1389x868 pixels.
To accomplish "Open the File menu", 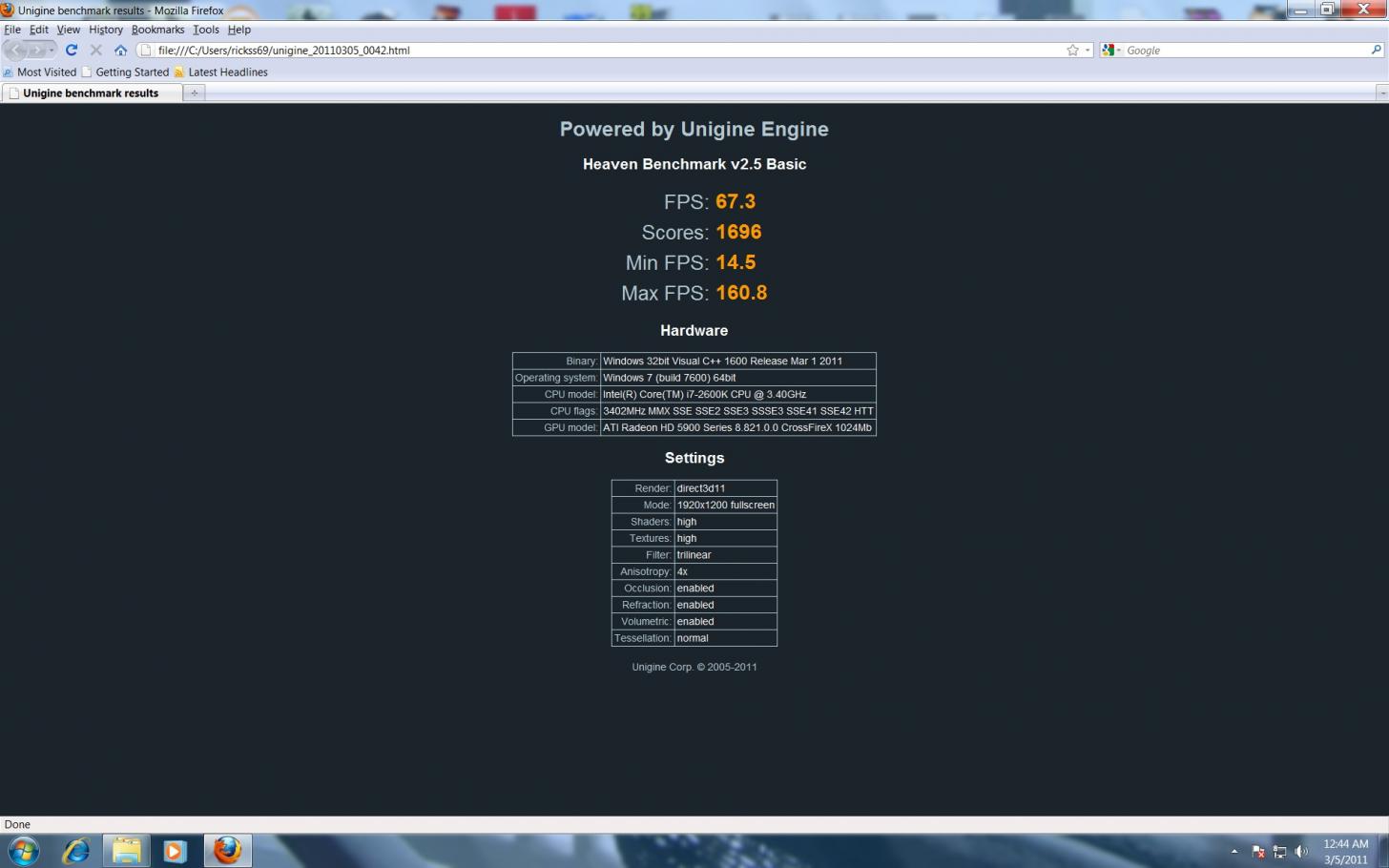I will pos(12,30).
